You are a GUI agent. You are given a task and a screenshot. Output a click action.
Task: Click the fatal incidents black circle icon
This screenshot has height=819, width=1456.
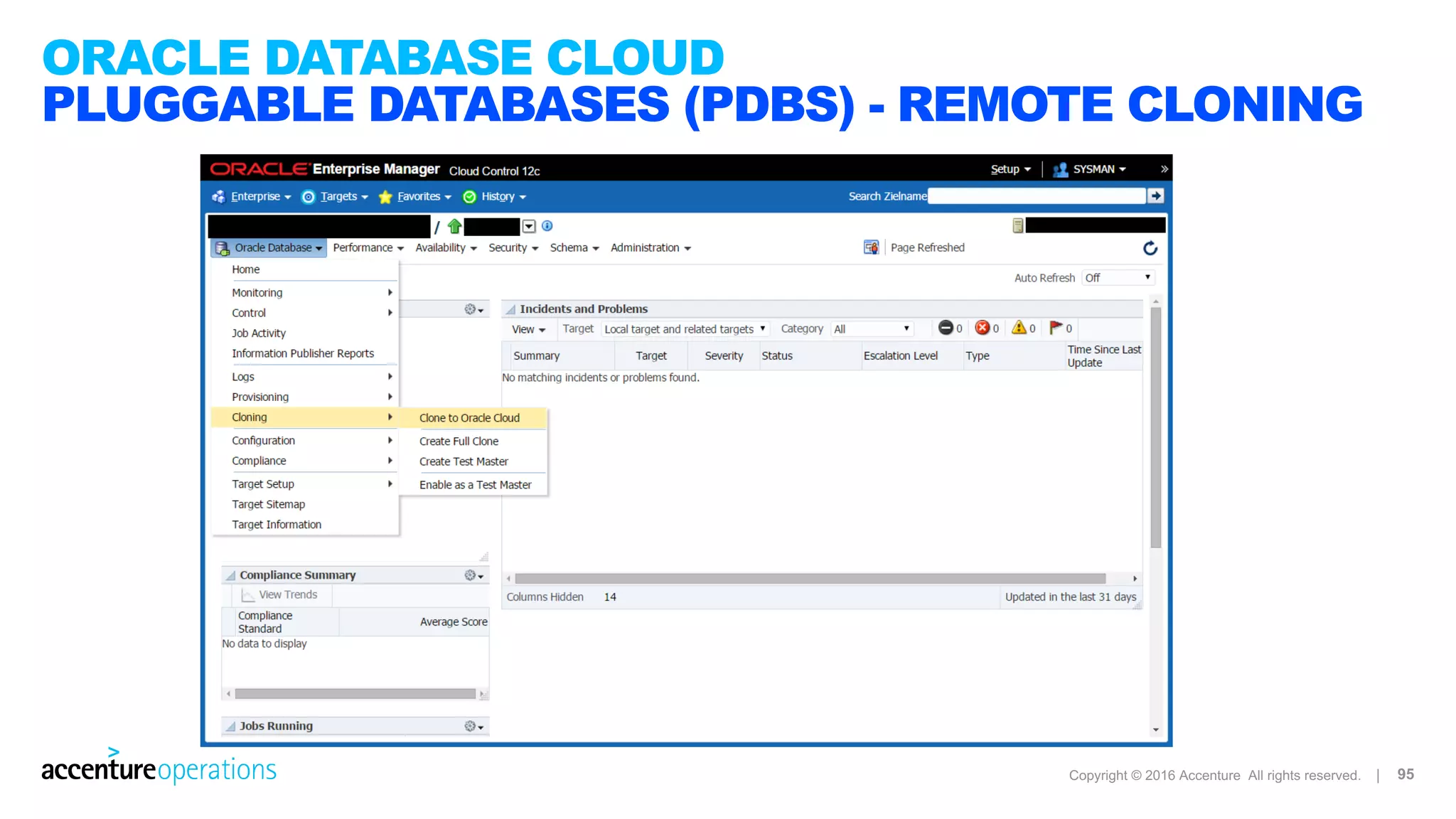(945, 328)
